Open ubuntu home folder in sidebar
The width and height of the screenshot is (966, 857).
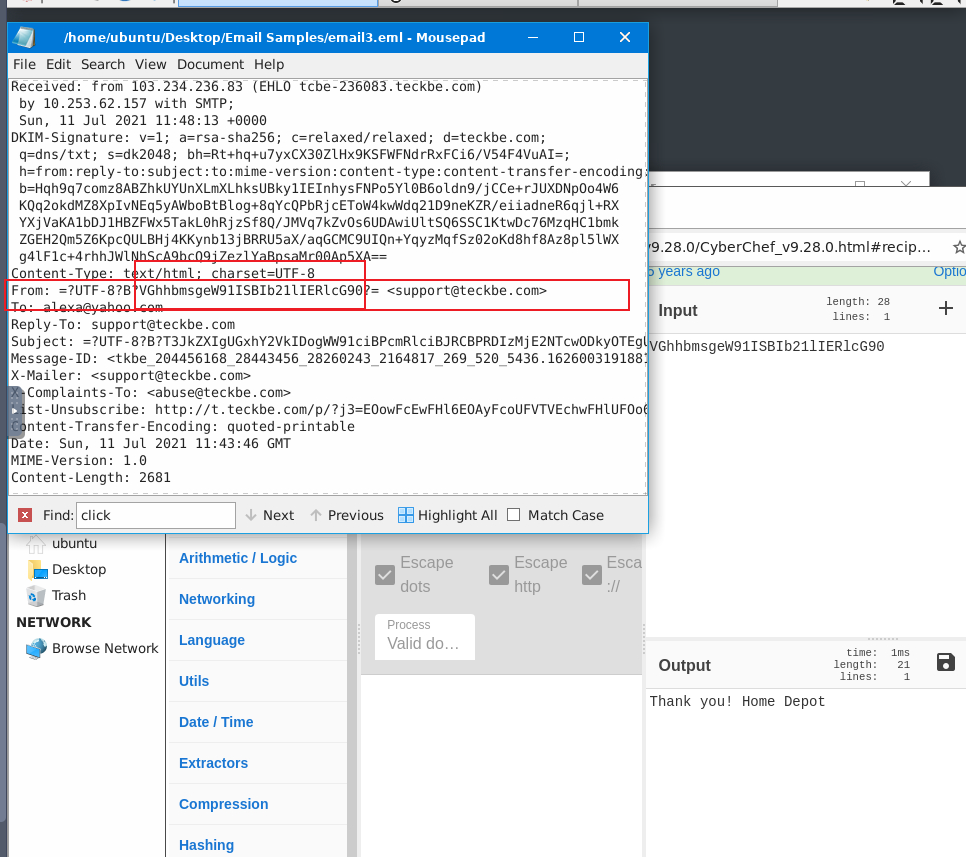point(62,543)
